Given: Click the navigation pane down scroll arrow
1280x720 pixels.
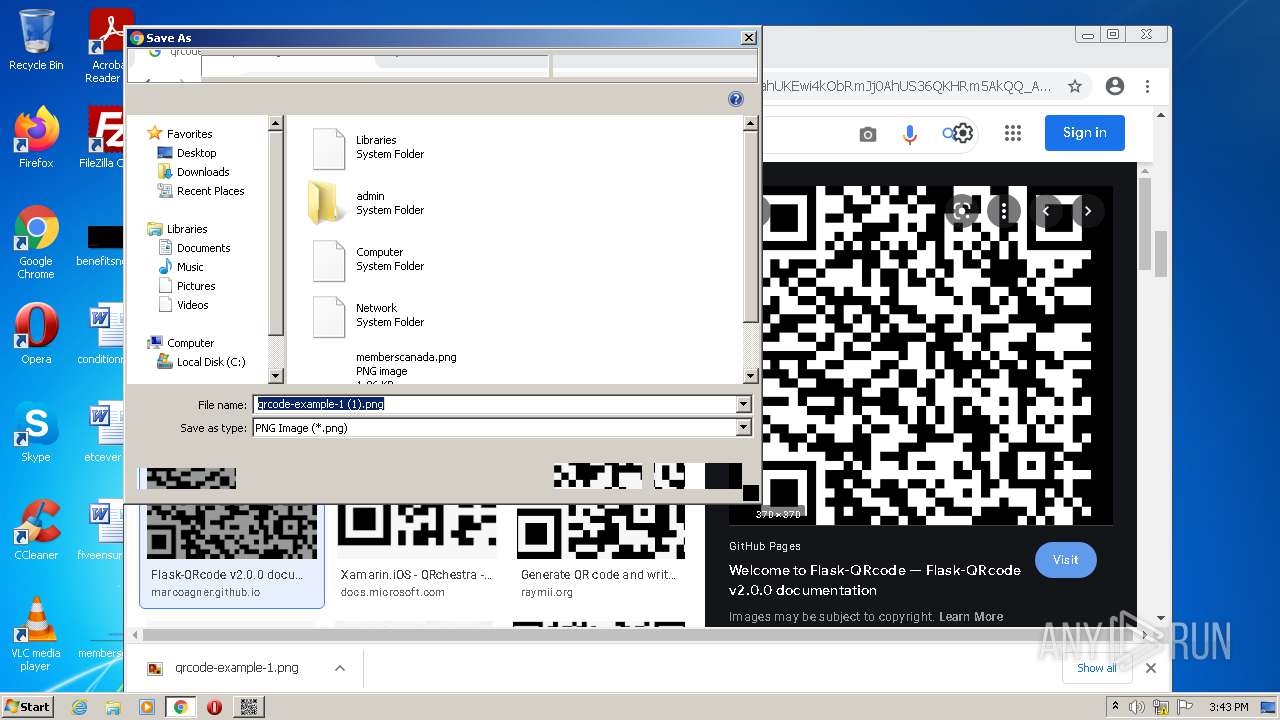Looking at the screenshot, I should [x=276, y=376].
